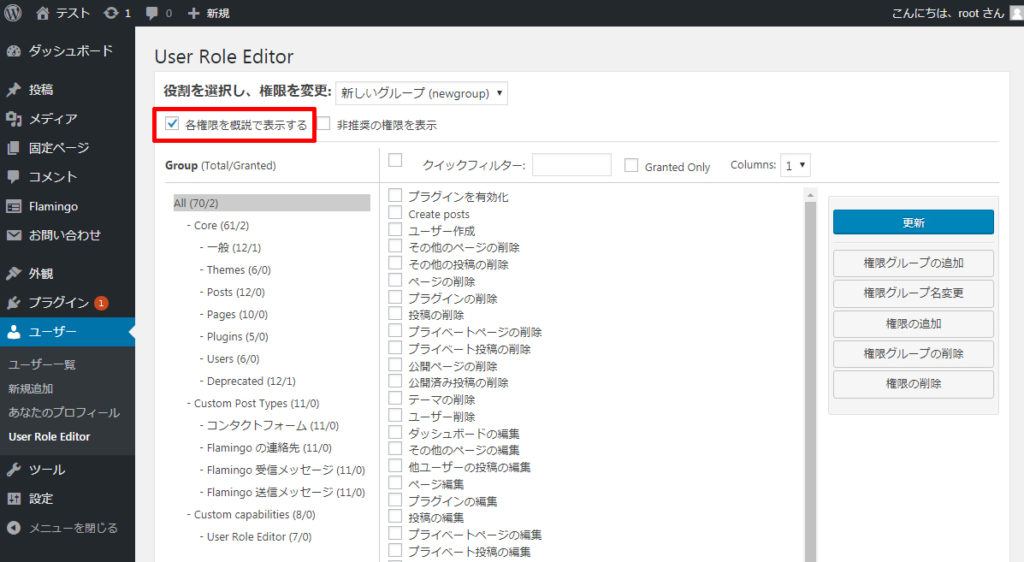This screenshot has width=1024, height=562.
Task: Click the WordPress logo icon
Action: click(x=14, y=13)
